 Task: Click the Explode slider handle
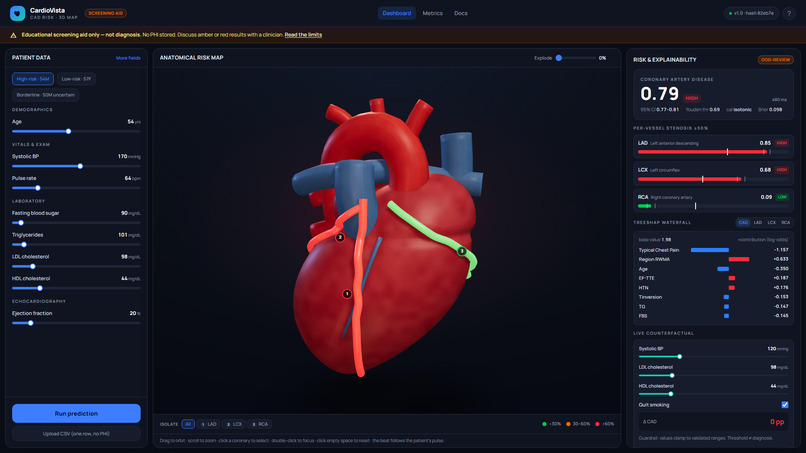click(x=559, y=58)
